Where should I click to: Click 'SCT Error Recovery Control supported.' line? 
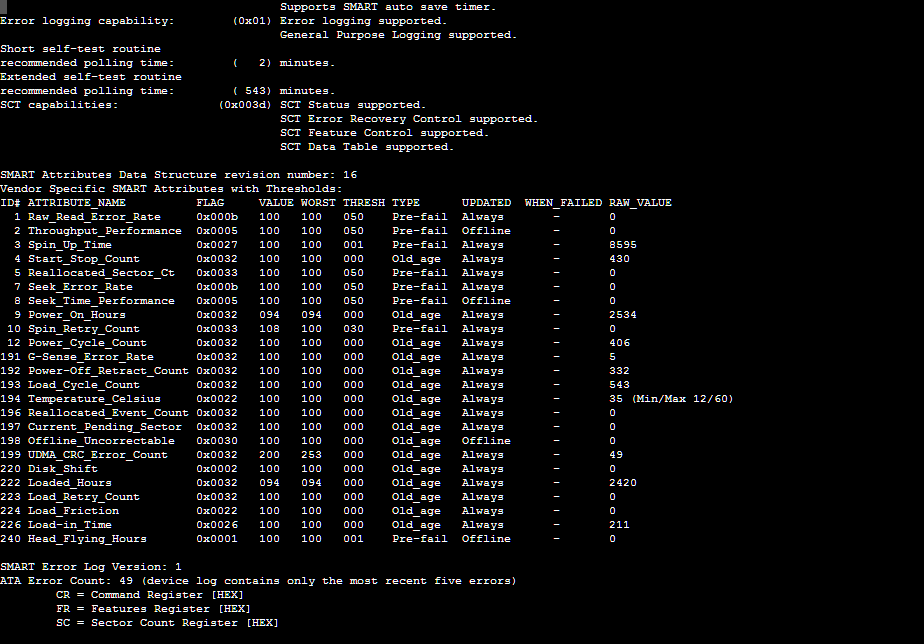click(x=409, y=119)
